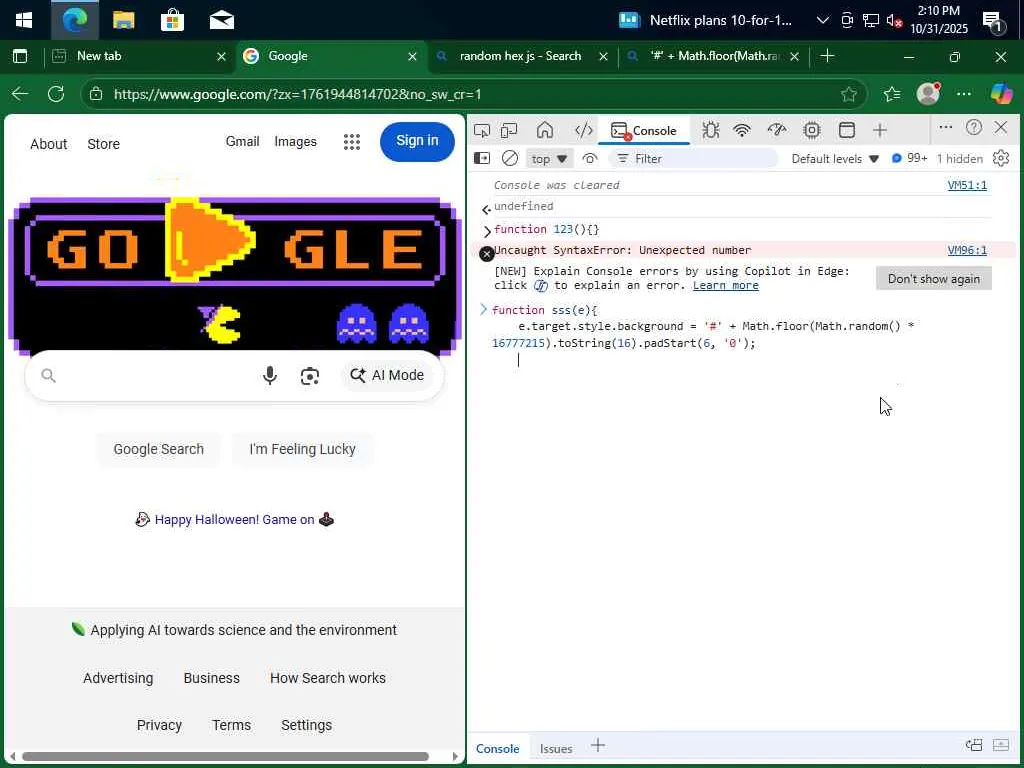Create a live expression with the eye icon

pyautogui.click(x=590, y=159)
